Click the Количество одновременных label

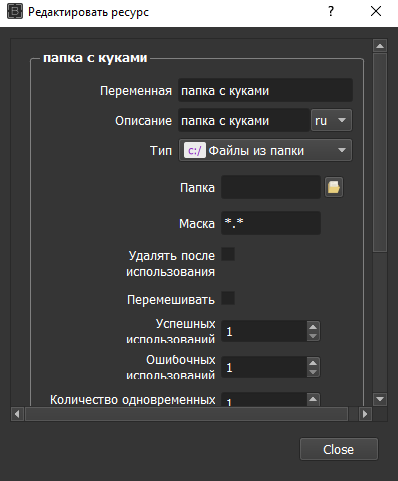(133, 399)
